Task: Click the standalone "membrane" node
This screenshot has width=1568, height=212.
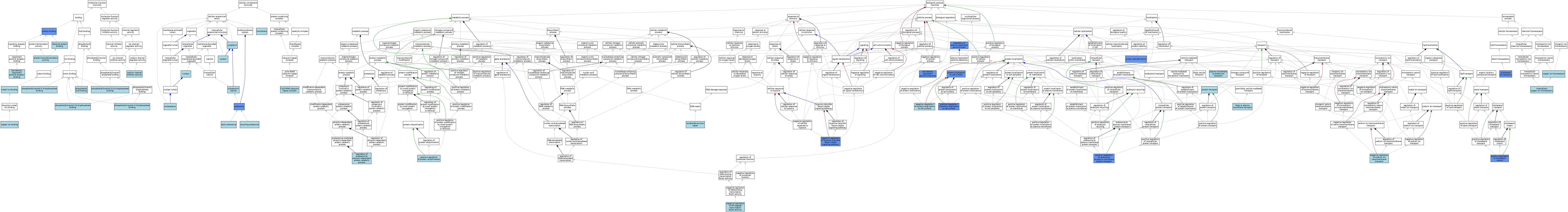Action: (x=262, y=31)
